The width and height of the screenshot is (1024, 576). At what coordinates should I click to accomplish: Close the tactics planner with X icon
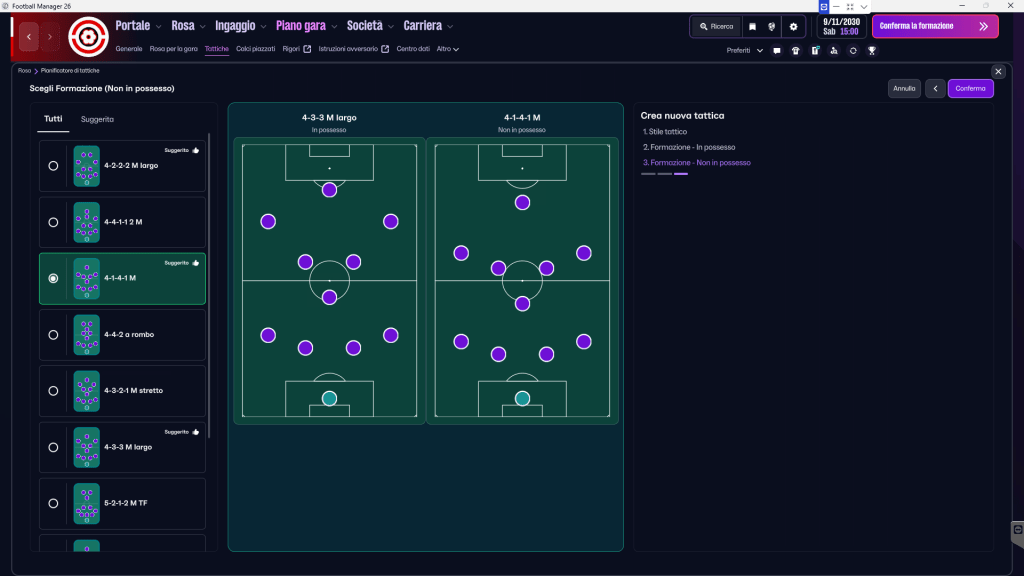click(998, 71)
